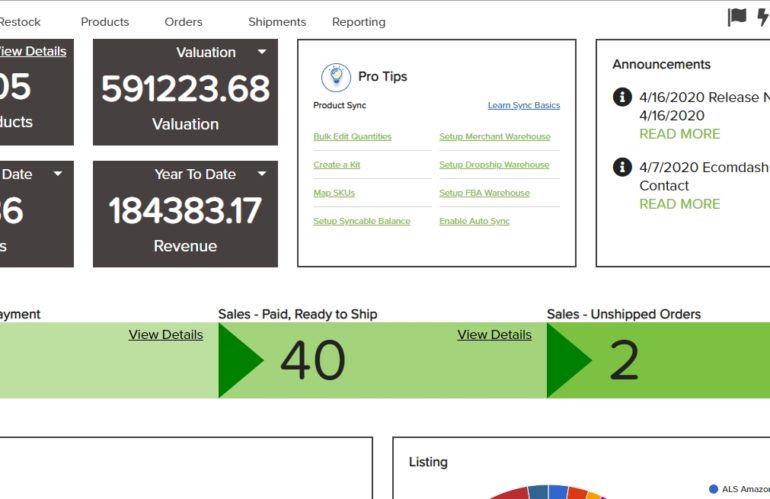Image resolution: width=770 pixels, height=499 pixels.
Task: Click the Enable Auto Sync link
Action: click(474, 221)
